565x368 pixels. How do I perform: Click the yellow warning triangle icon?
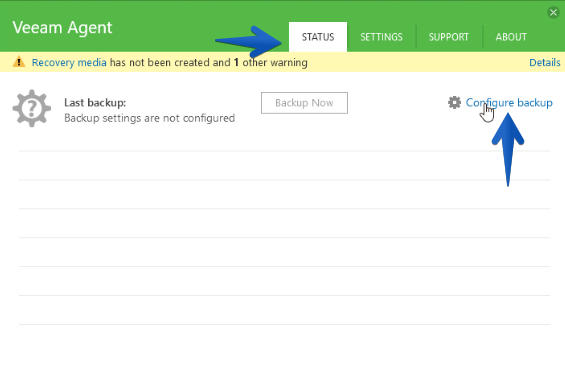pos(19,62)
